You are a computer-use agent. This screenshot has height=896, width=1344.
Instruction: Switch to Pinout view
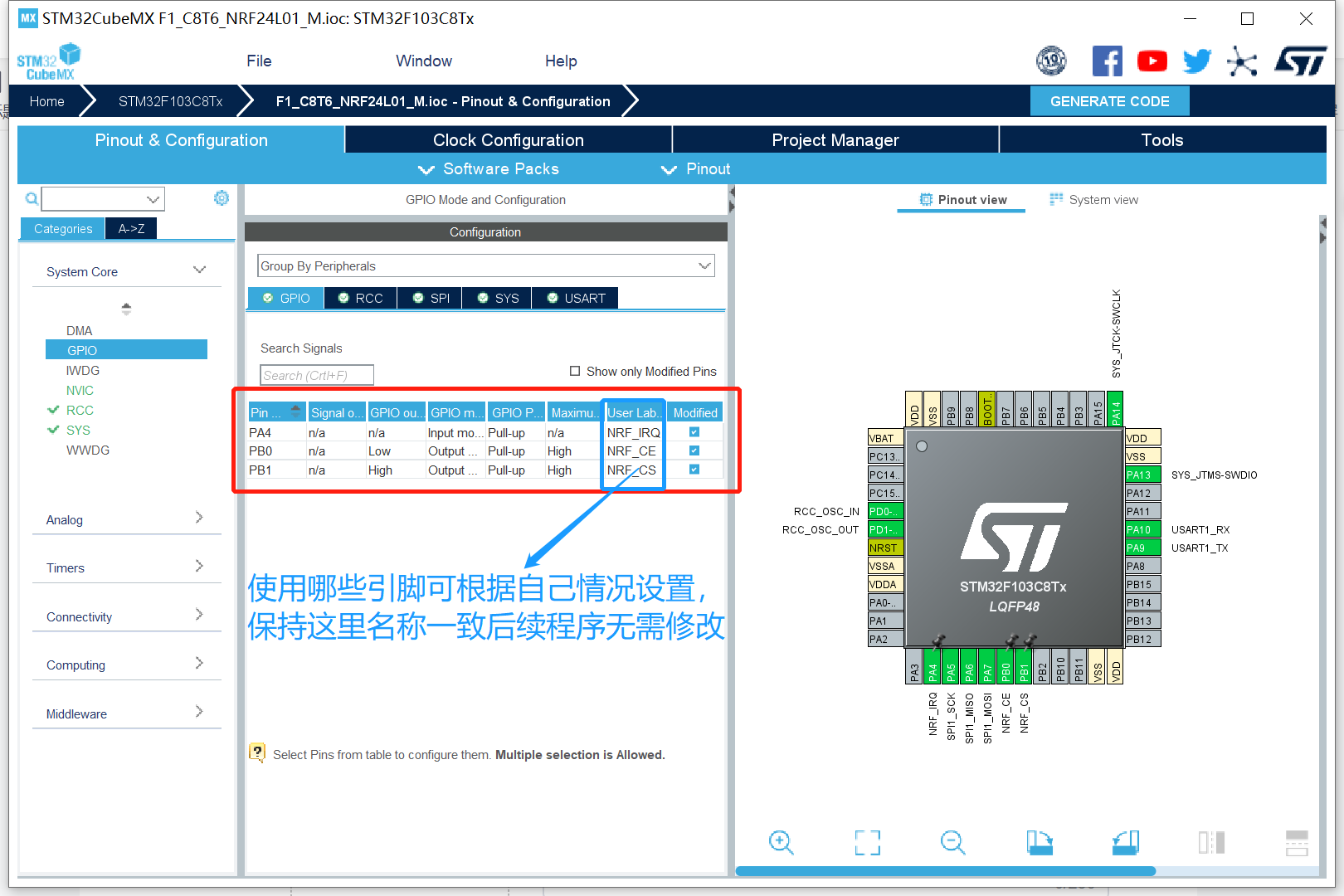[961, 199]
